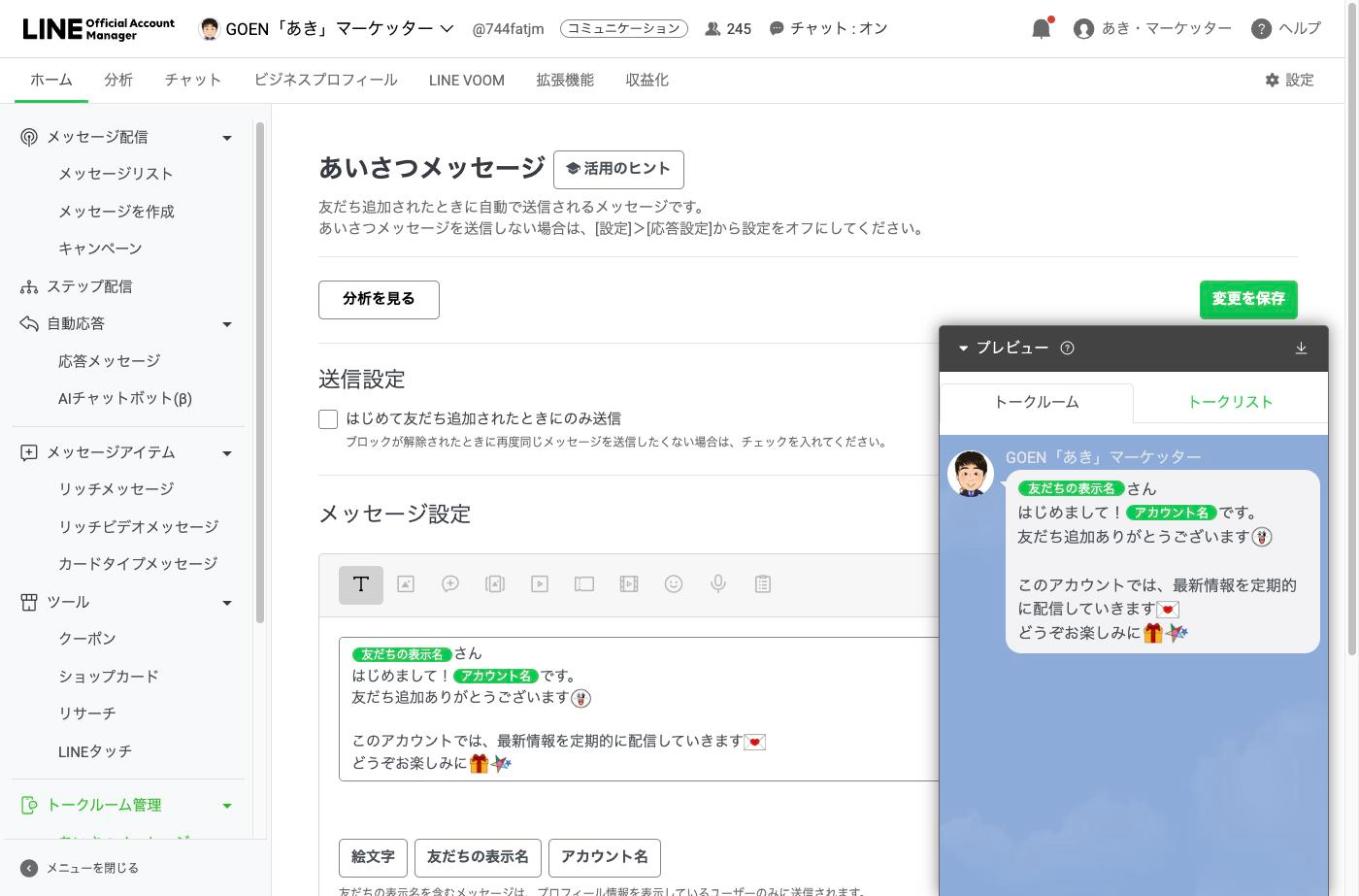
Task: Download the preview using arrow icon
Action: (1301, 348)
